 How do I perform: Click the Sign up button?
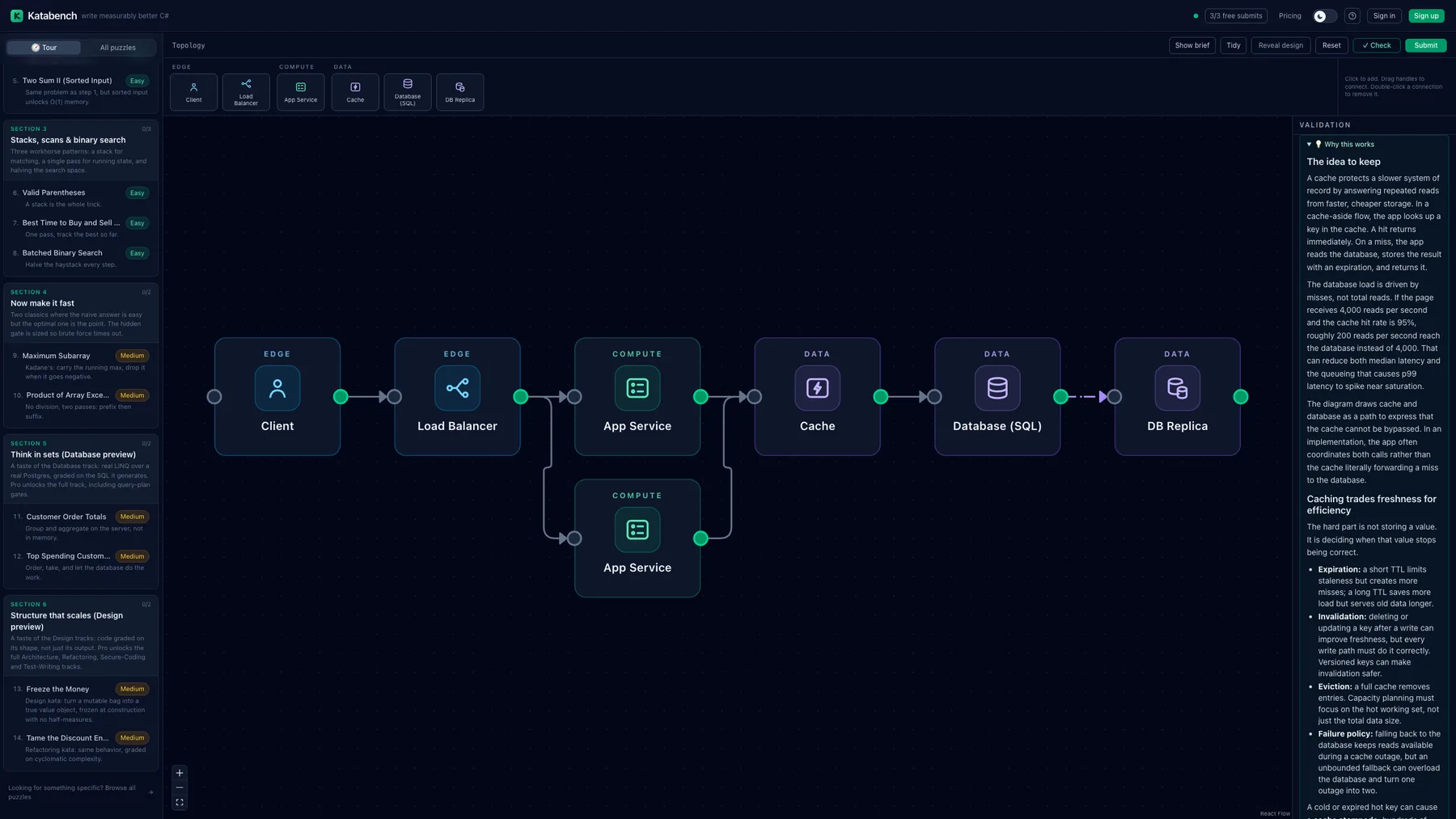(1426, 15)
